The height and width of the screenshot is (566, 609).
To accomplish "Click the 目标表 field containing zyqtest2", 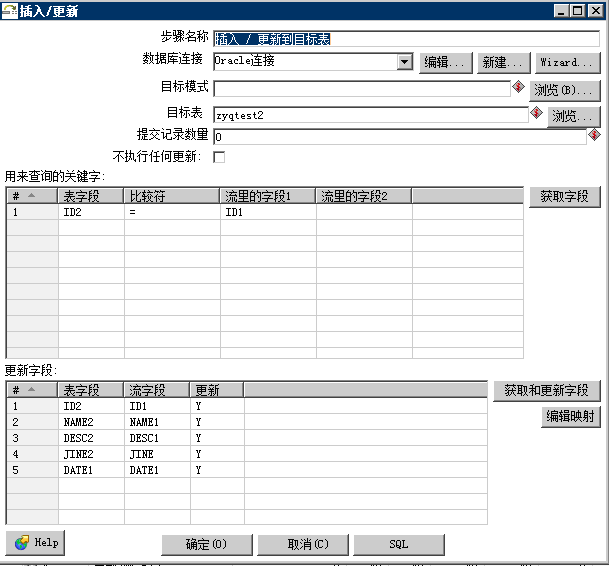I will pyautogui.click(x=371, y=115).
